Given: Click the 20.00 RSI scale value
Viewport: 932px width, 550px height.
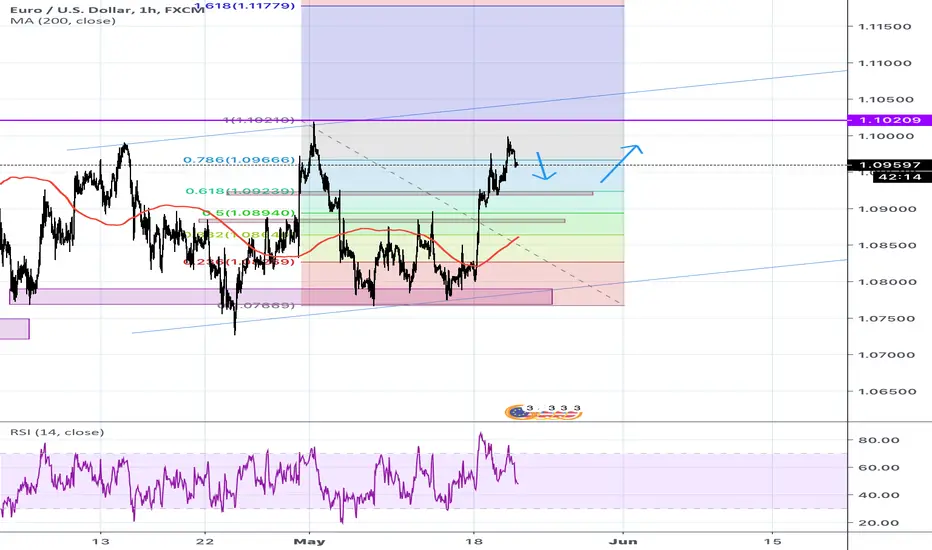Looking at the screenshot, I should coord(879,523).
